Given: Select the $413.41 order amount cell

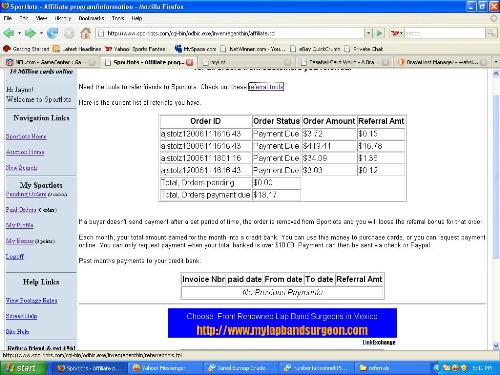Looking at the screenshot, I should (x=329, y=146).
